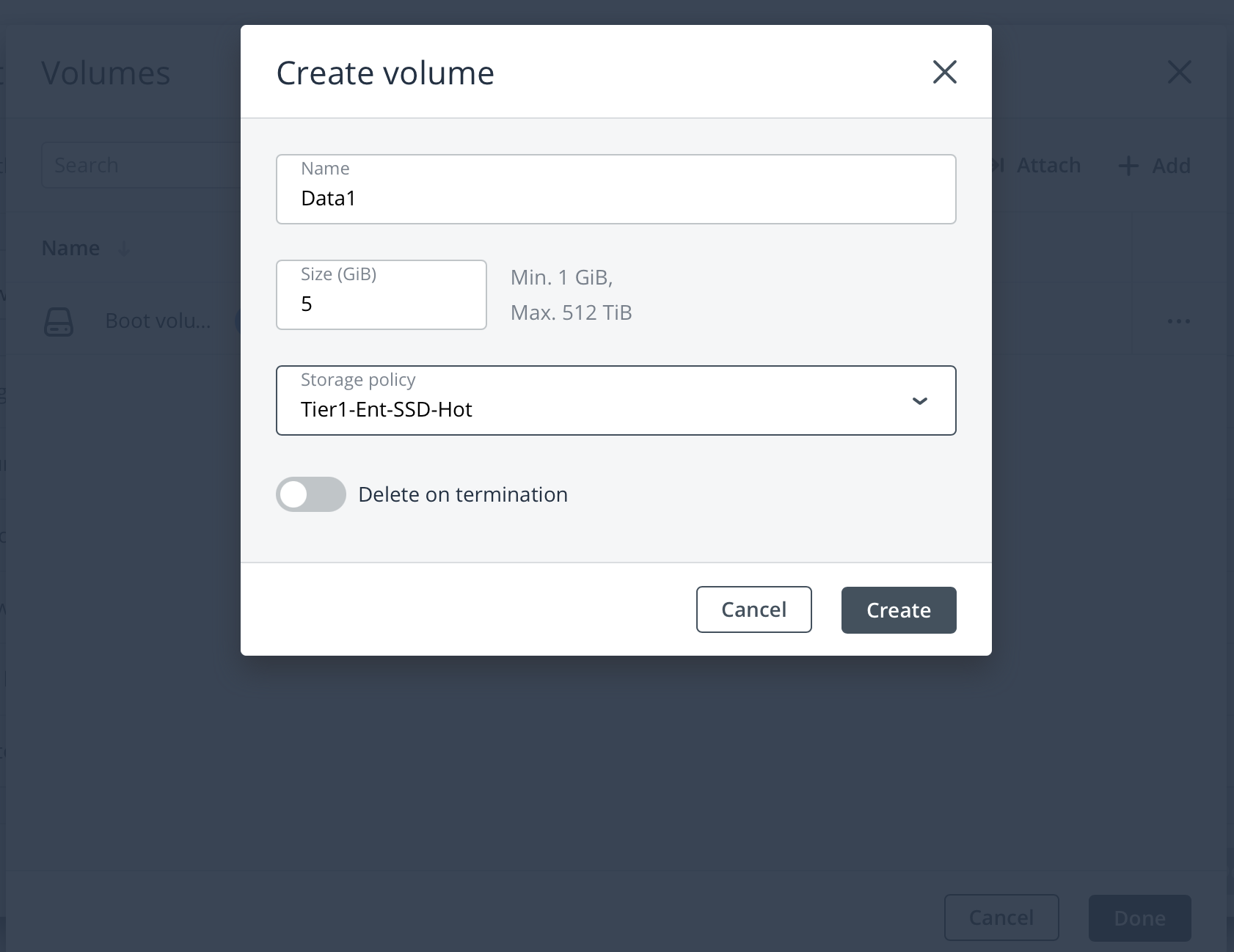Close the Volumes panel with X icon
Viewport: 1234px width, 952px height.
tap(1179, 72)
